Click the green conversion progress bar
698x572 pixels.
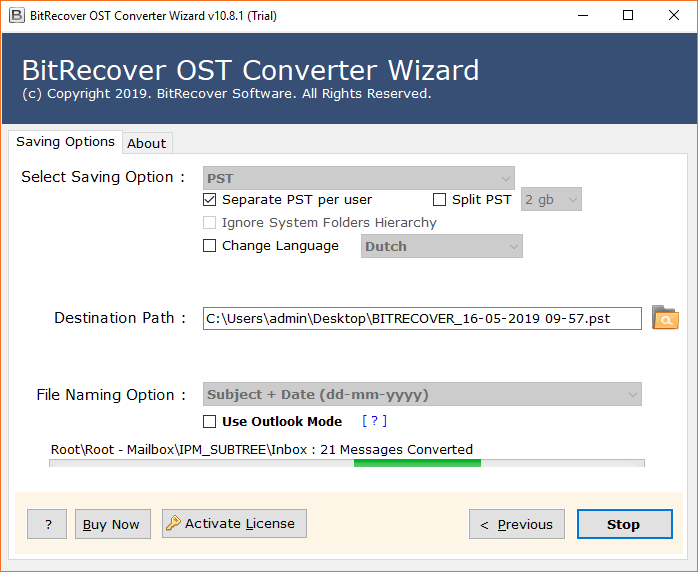(347, 463)
